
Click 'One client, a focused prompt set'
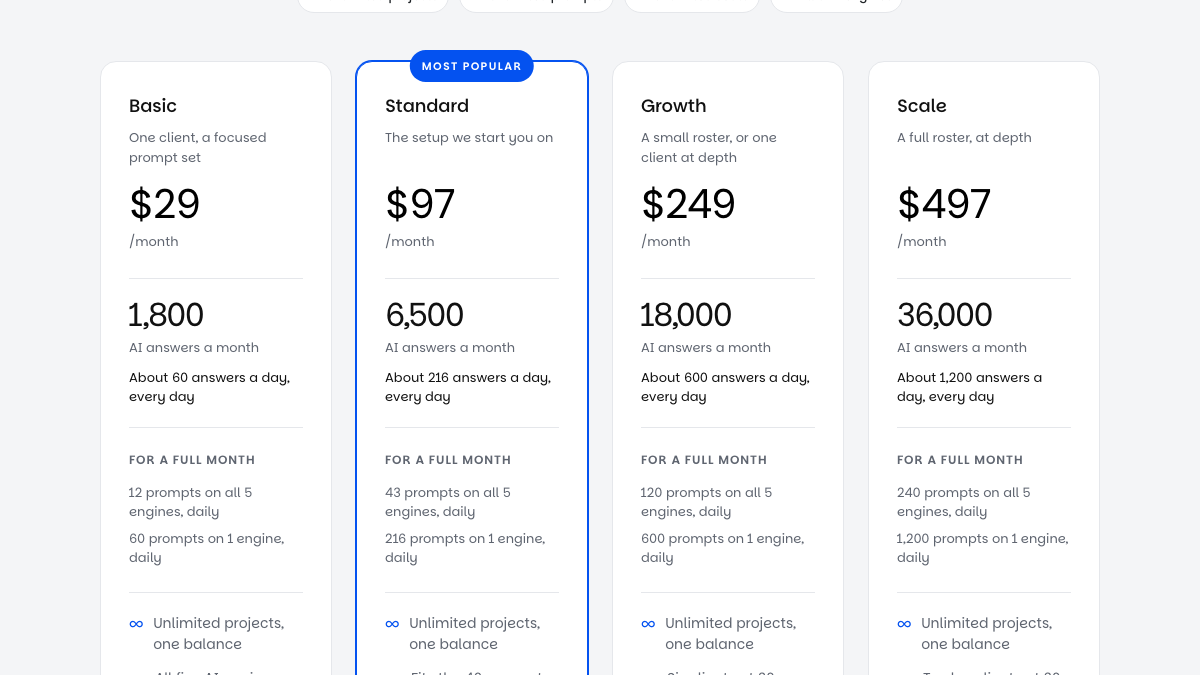pyautogui.click(x=198, y=148)
